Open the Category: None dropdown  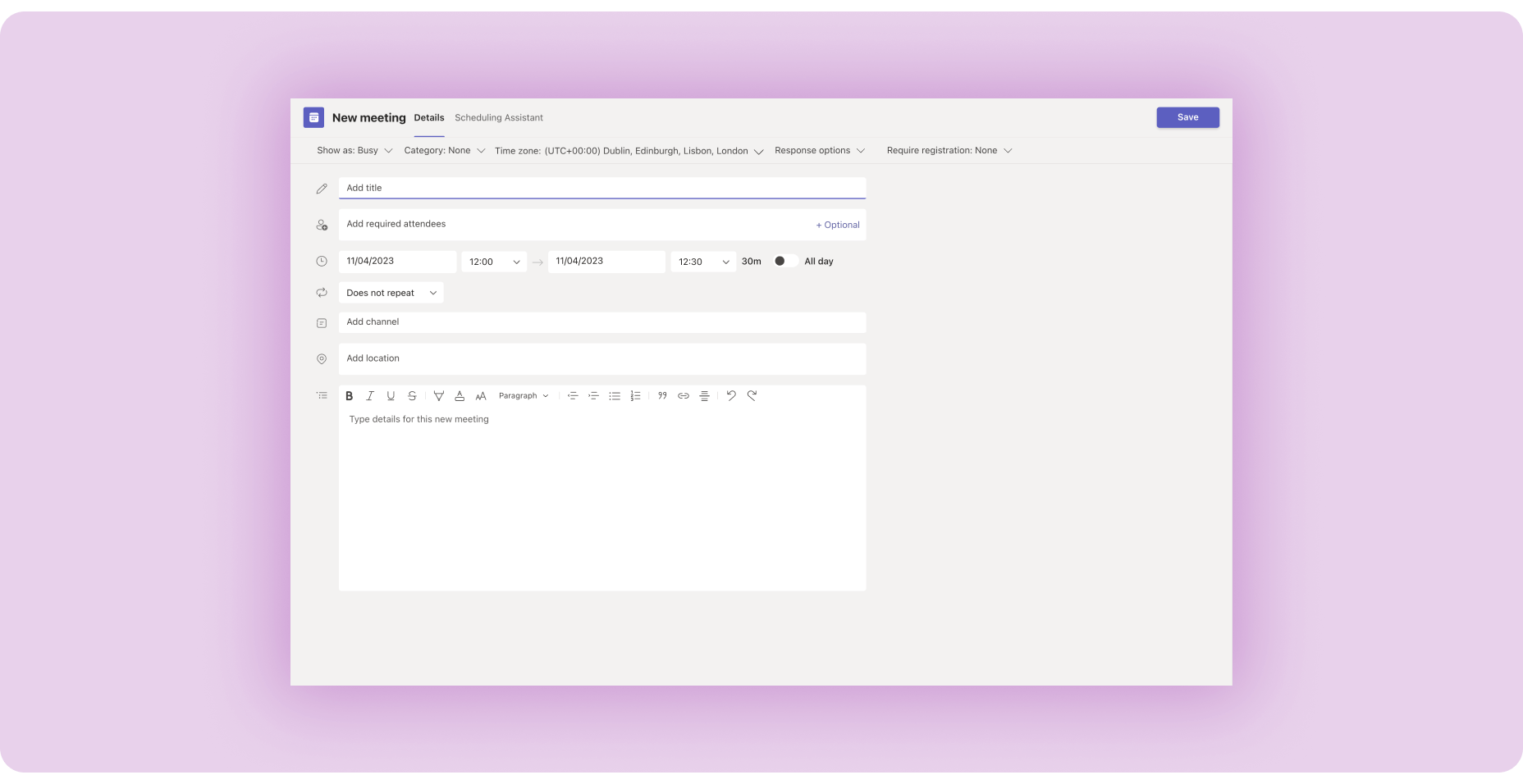tap(445, 151)
